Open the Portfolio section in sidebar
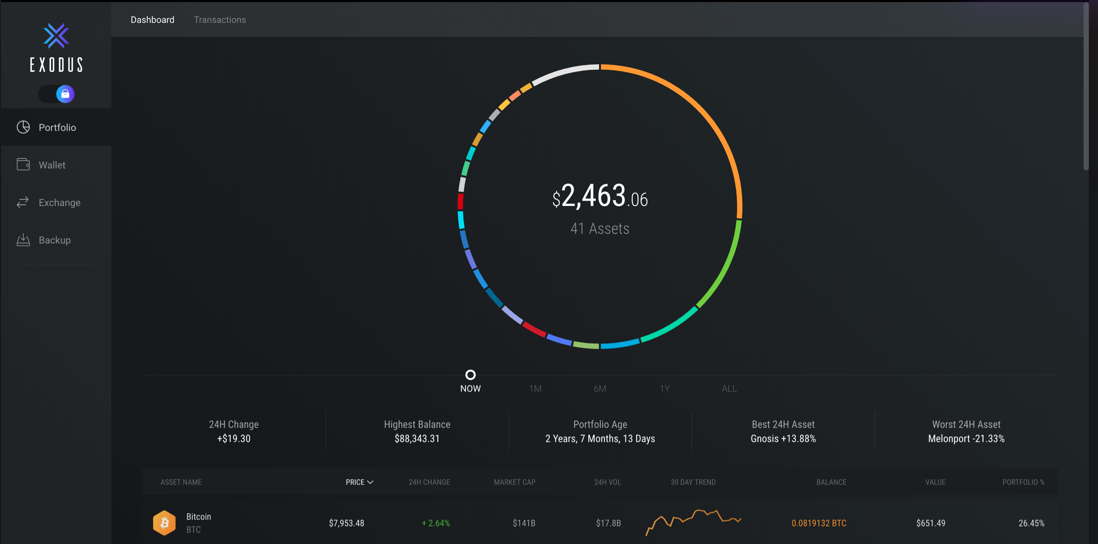 (x=56, y=127)
